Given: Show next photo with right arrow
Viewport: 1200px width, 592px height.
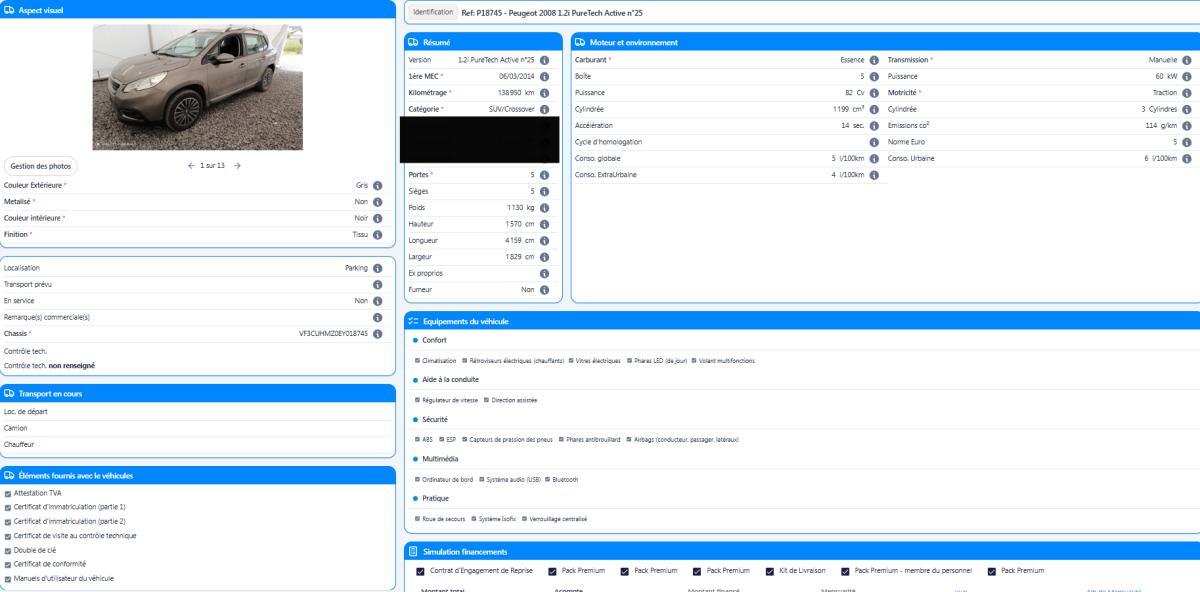Looking at the screenshot, I should (x=237, y=166).
